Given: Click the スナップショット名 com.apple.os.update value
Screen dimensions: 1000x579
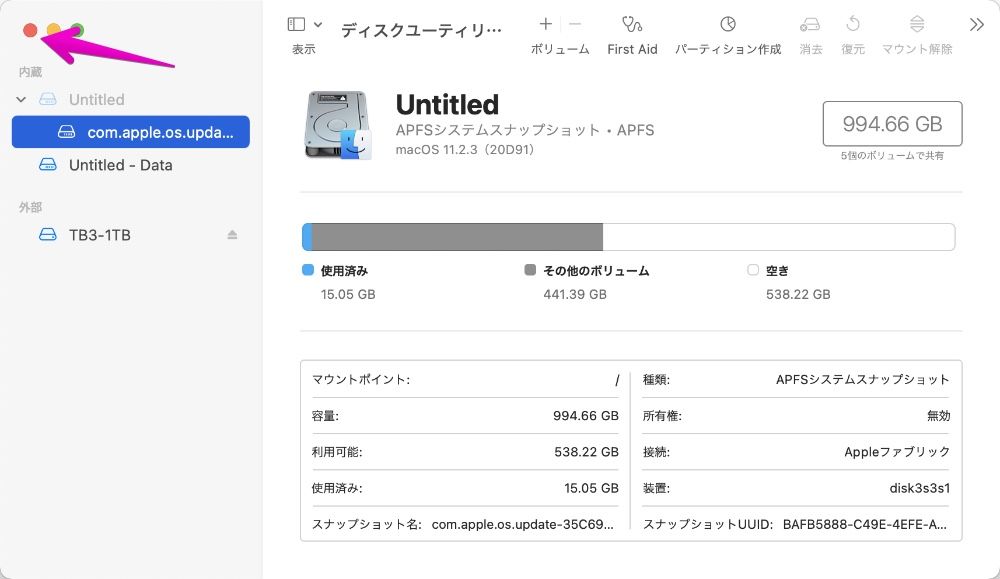Looking at the screenshot, I should pyautogui.click(x=522, y=524).
